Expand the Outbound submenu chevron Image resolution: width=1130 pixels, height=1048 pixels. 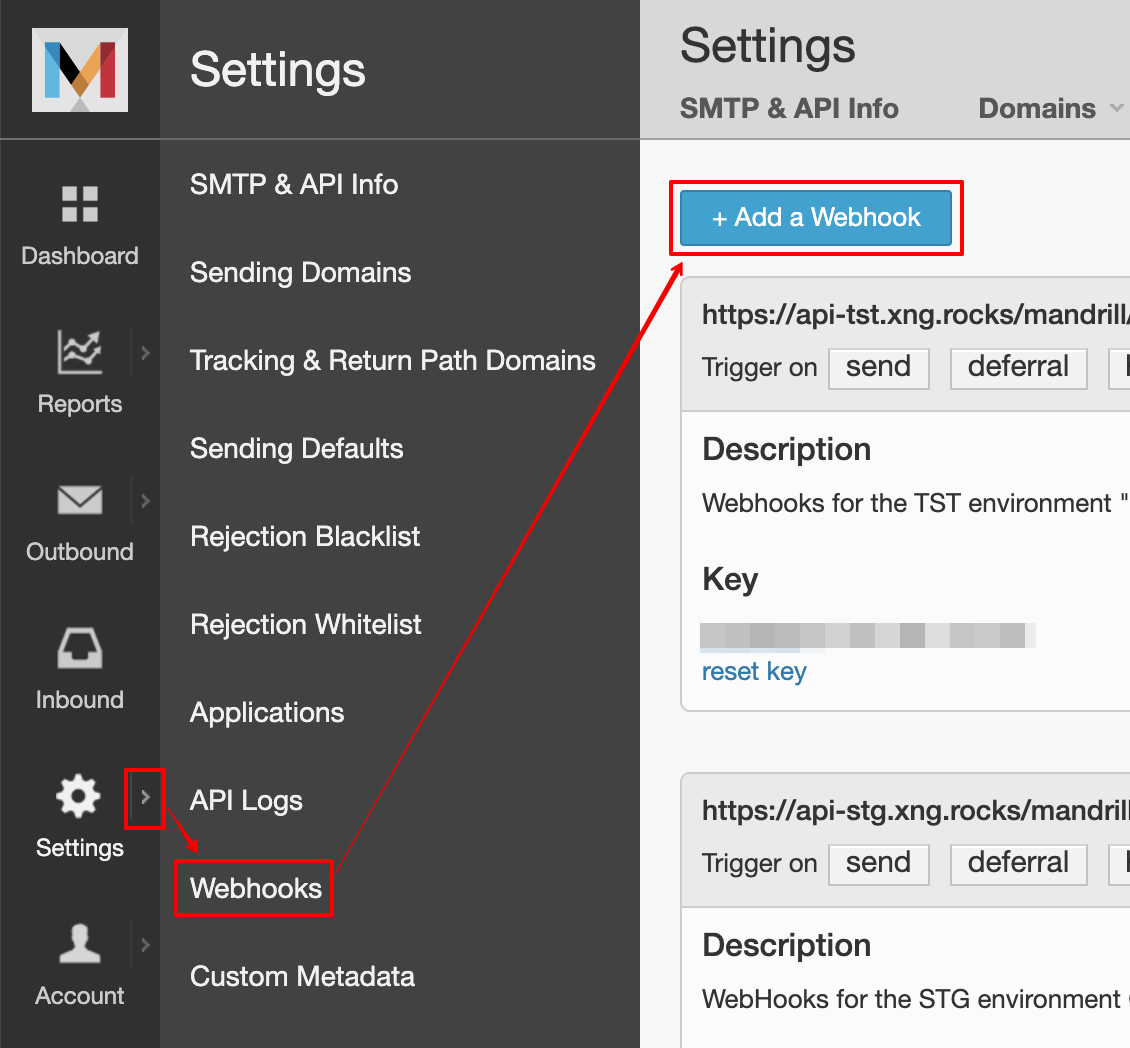pyautogui.click(x=146, y=500)
